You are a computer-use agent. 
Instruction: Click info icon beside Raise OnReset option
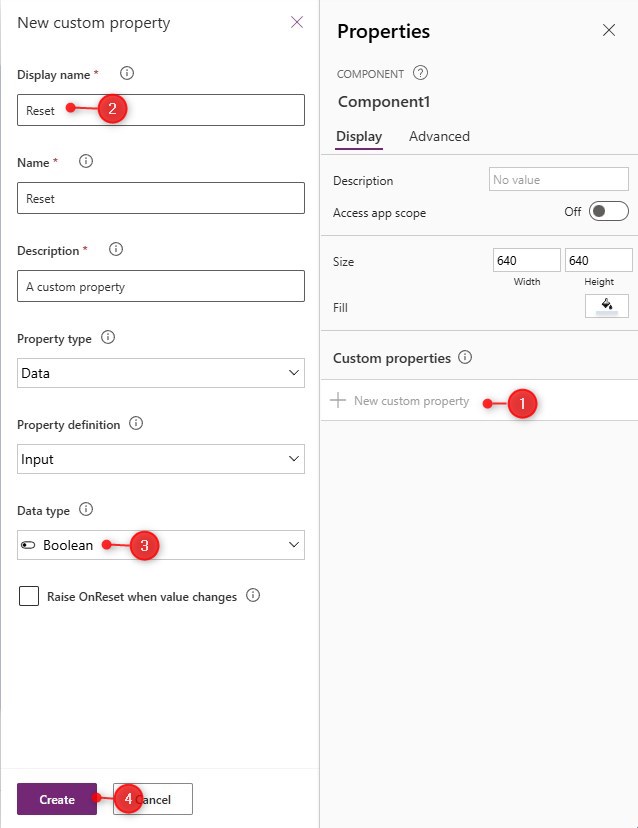point(253,595)
